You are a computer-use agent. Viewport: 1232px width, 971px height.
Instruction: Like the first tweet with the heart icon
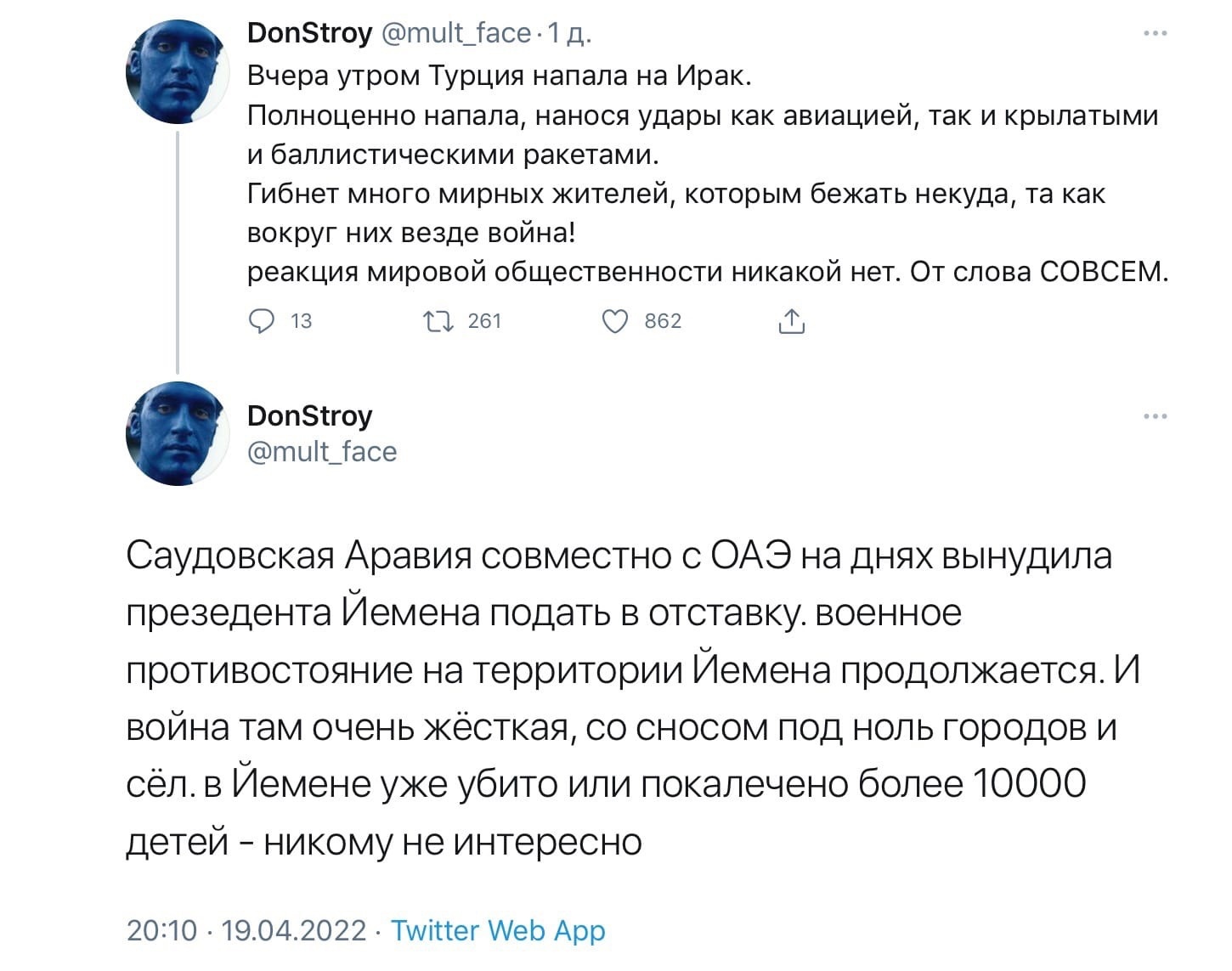pos(614,321)
